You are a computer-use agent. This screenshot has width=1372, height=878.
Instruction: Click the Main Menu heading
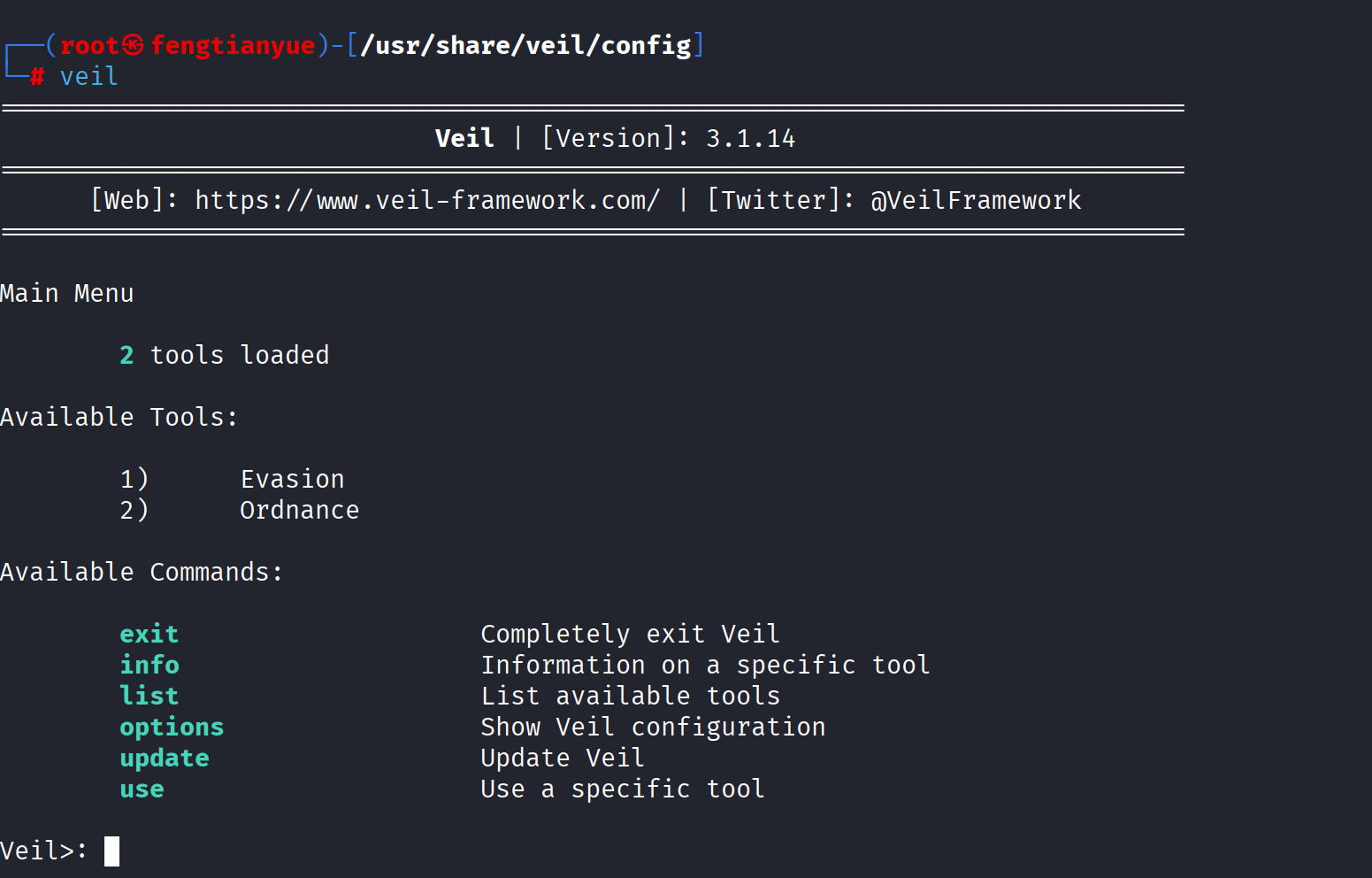pos(67,293)
